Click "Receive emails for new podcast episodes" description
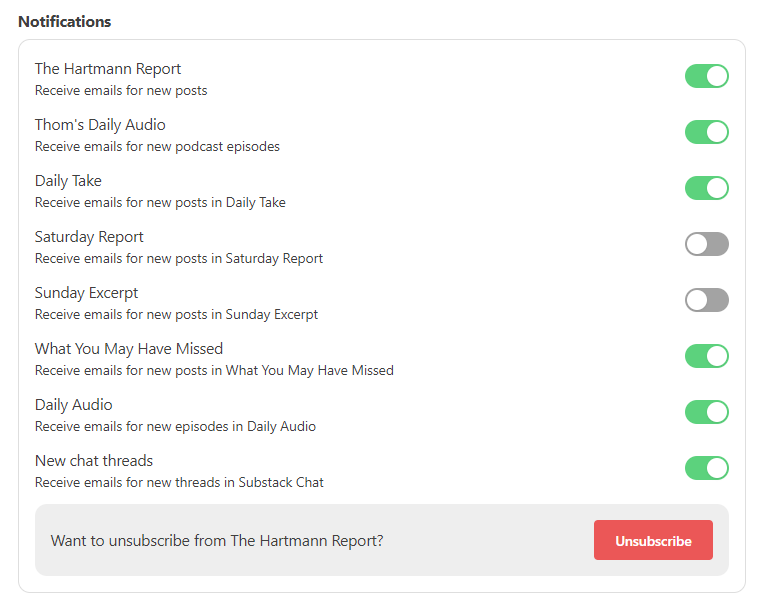This screenshot has width=765, height=613. tap(157, 147)
